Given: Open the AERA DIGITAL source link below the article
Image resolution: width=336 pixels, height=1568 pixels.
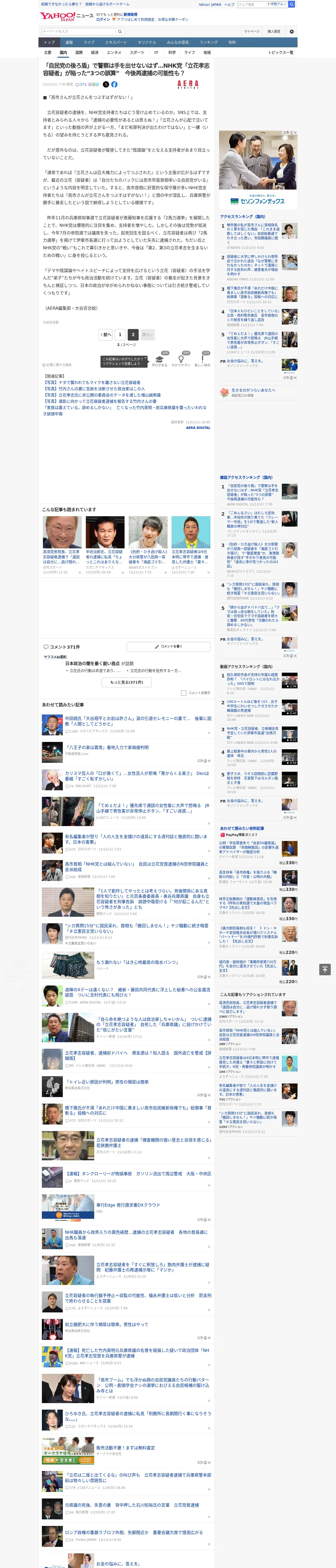Looking at the screenshot, I should point(198,428).
